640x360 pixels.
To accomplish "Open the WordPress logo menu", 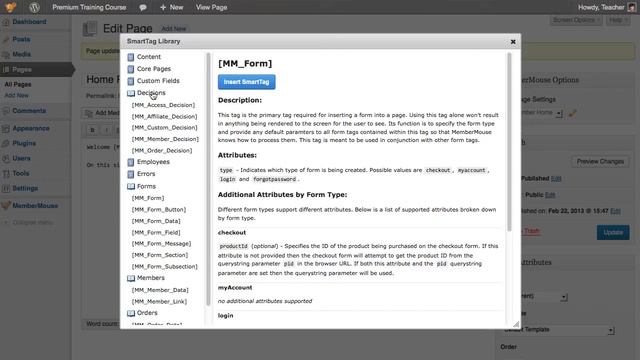I will pos(34,7).
